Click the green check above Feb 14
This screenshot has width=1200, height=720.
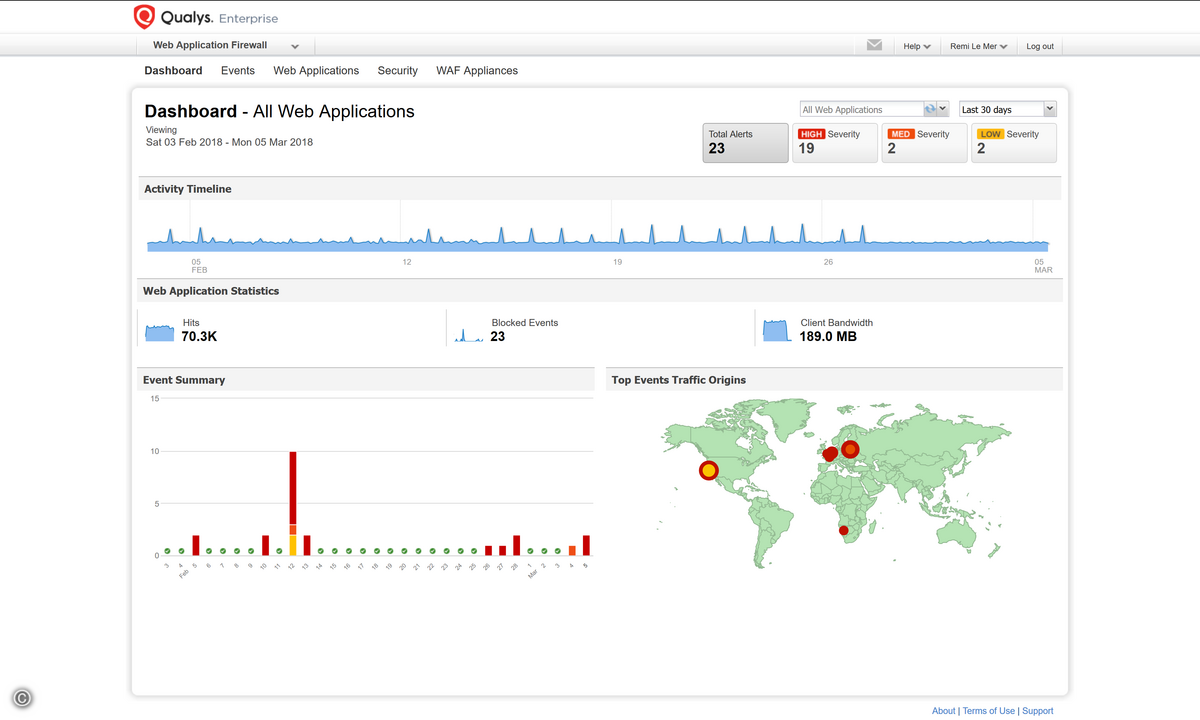coord(321,551)
